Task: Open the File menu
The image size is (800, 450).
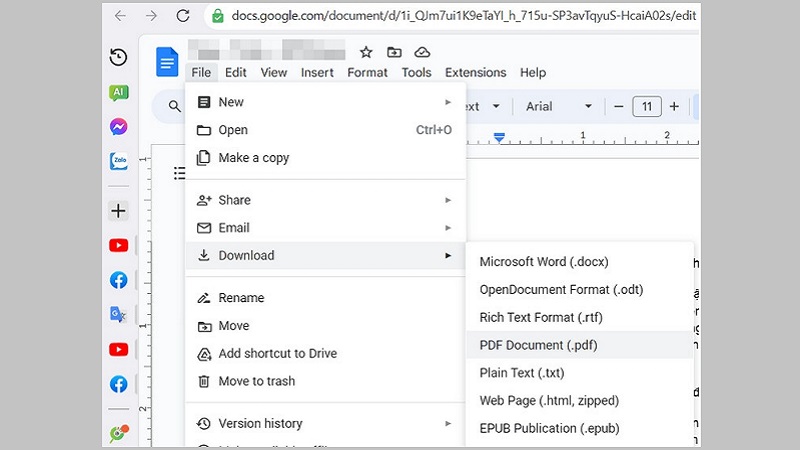Action: (x=201, y=72)
